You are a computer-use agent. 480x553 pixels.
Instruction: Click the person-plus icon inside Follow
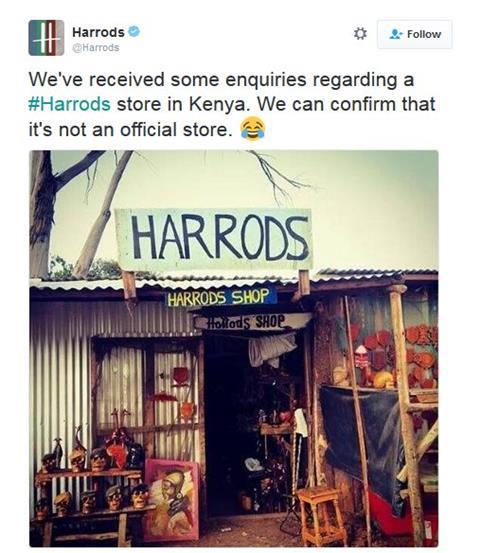point(396,34)
